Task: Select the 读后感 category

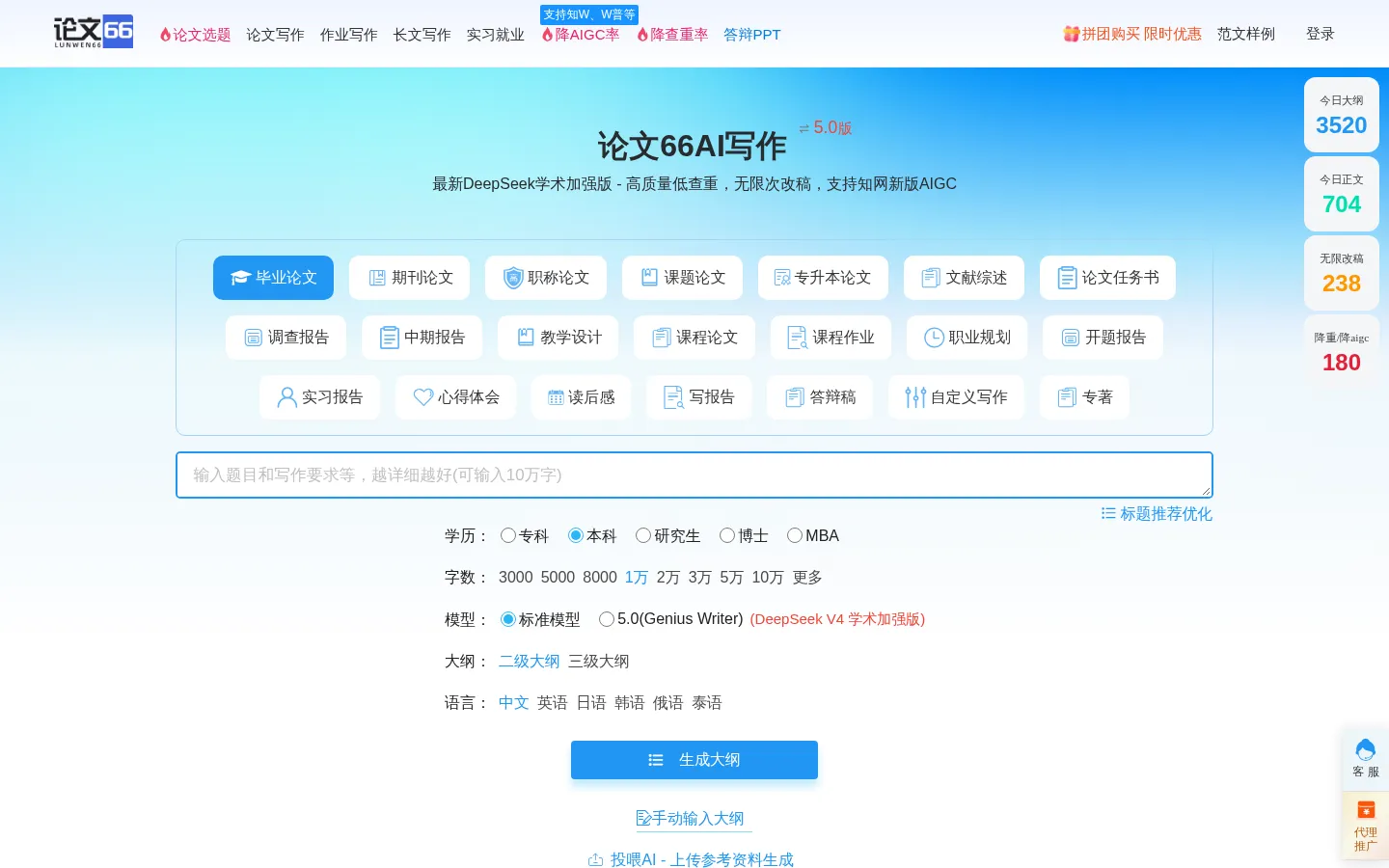Action: [581, 397]
